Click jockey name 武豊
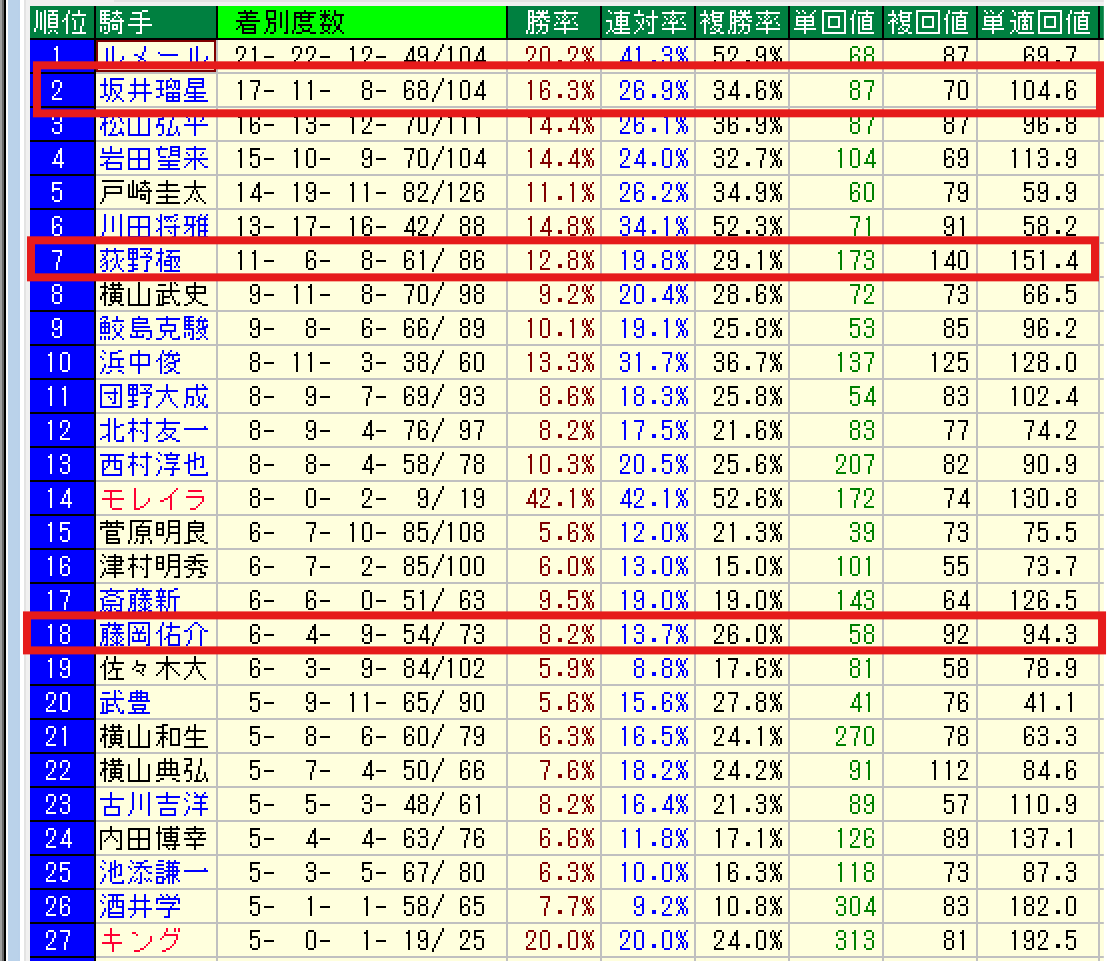The image size is (1107, 961). (125, 702)
